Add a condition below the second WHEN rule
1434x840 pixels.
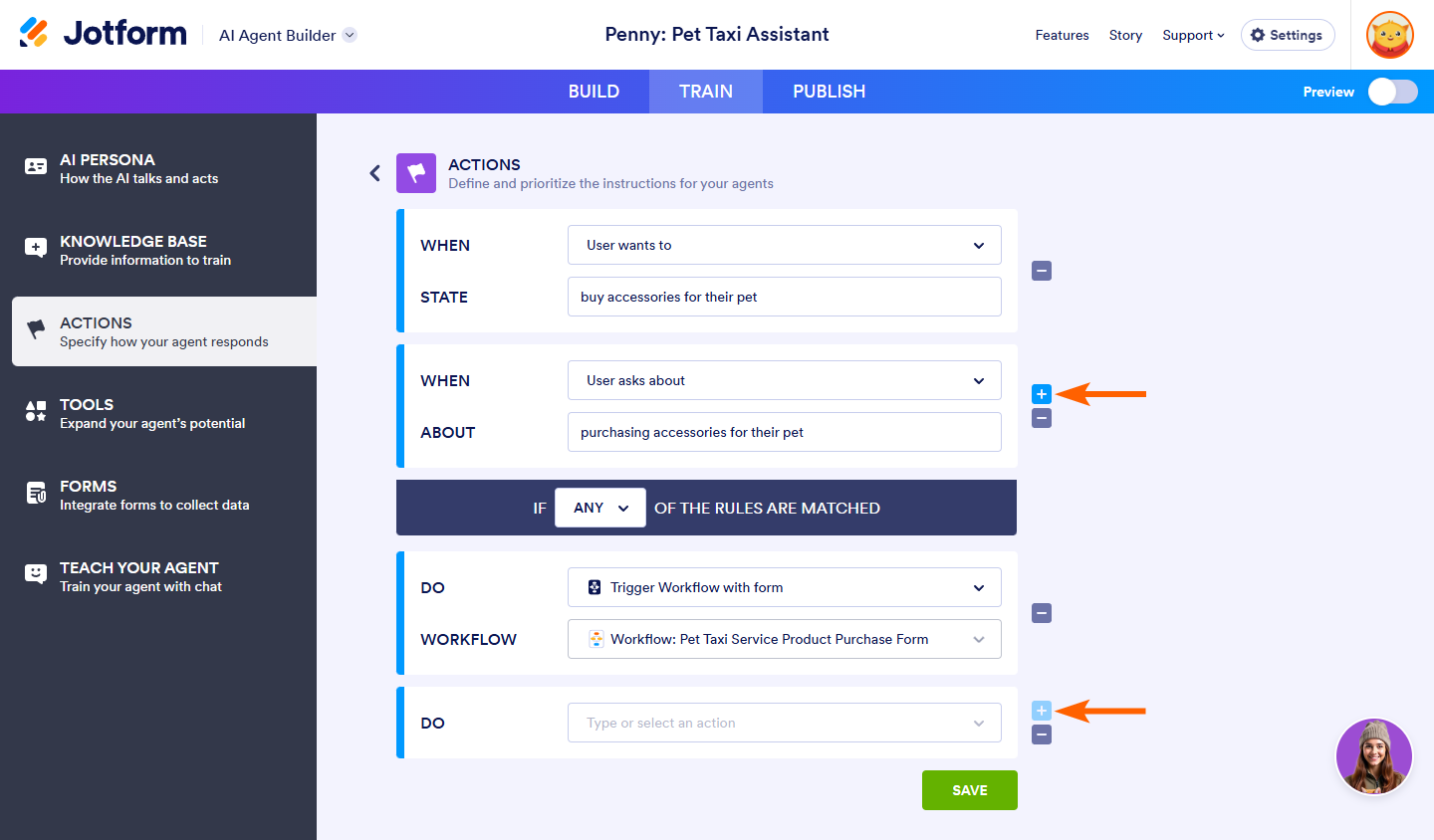click(x=1042, y=394)
